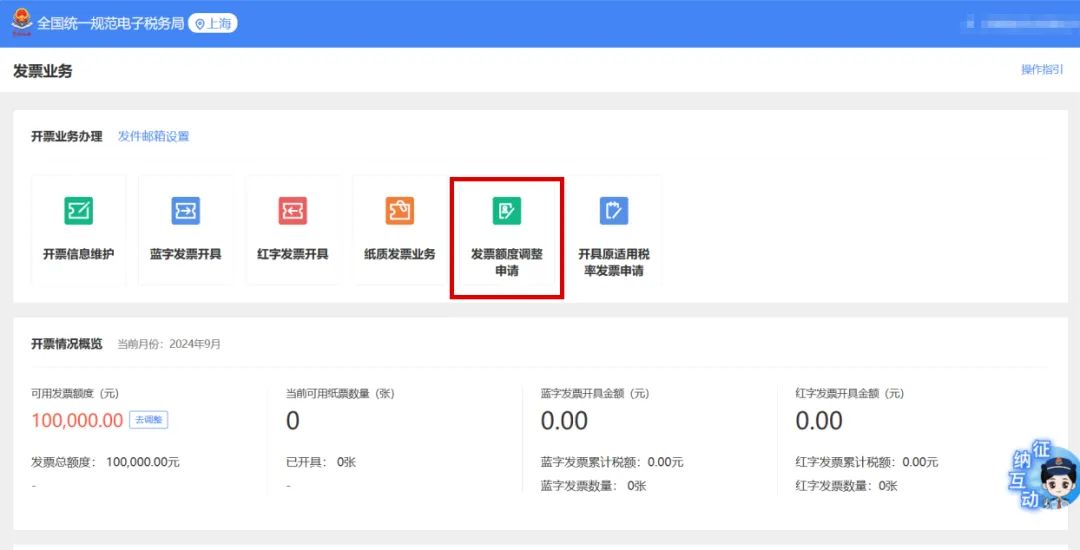The image size is (1080, 550).
Task: Click the 红字发票开具金额 0.00 value
Action: [819, 421]
